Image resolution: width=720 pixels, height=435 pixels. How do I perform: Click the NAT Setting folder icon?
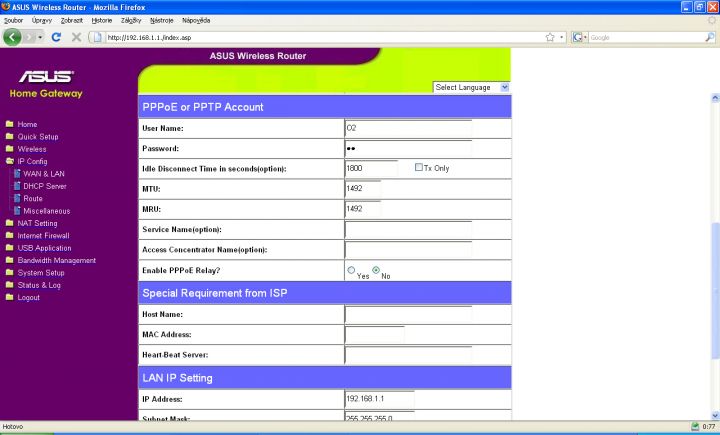tap(9, 223)
